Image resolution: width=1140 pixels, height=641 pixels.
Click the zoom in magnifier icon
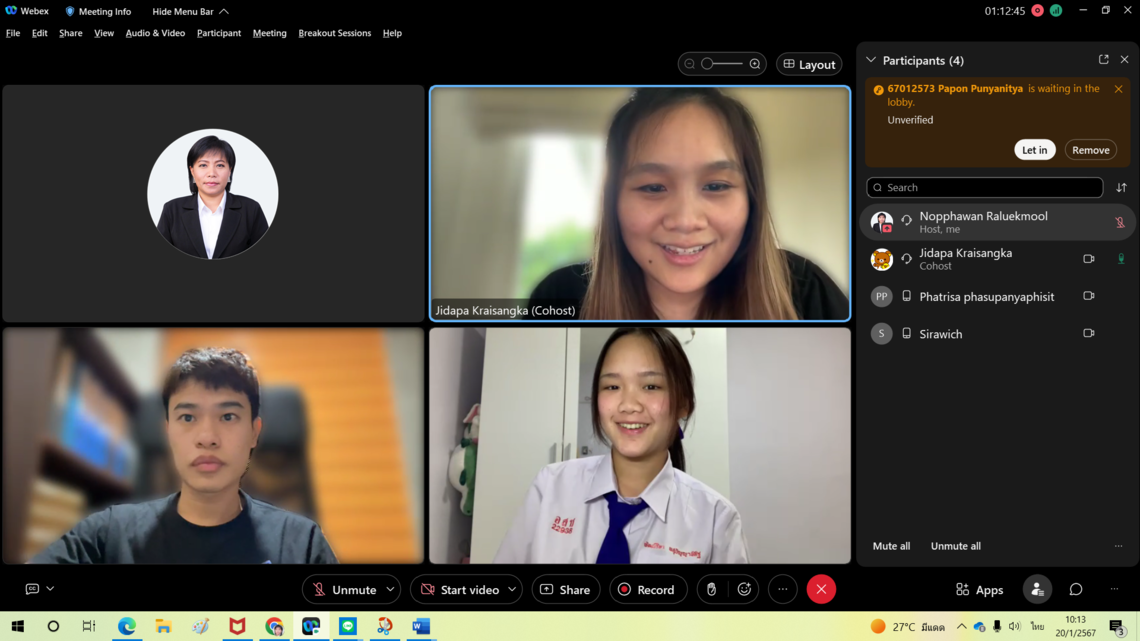[755, 64]
